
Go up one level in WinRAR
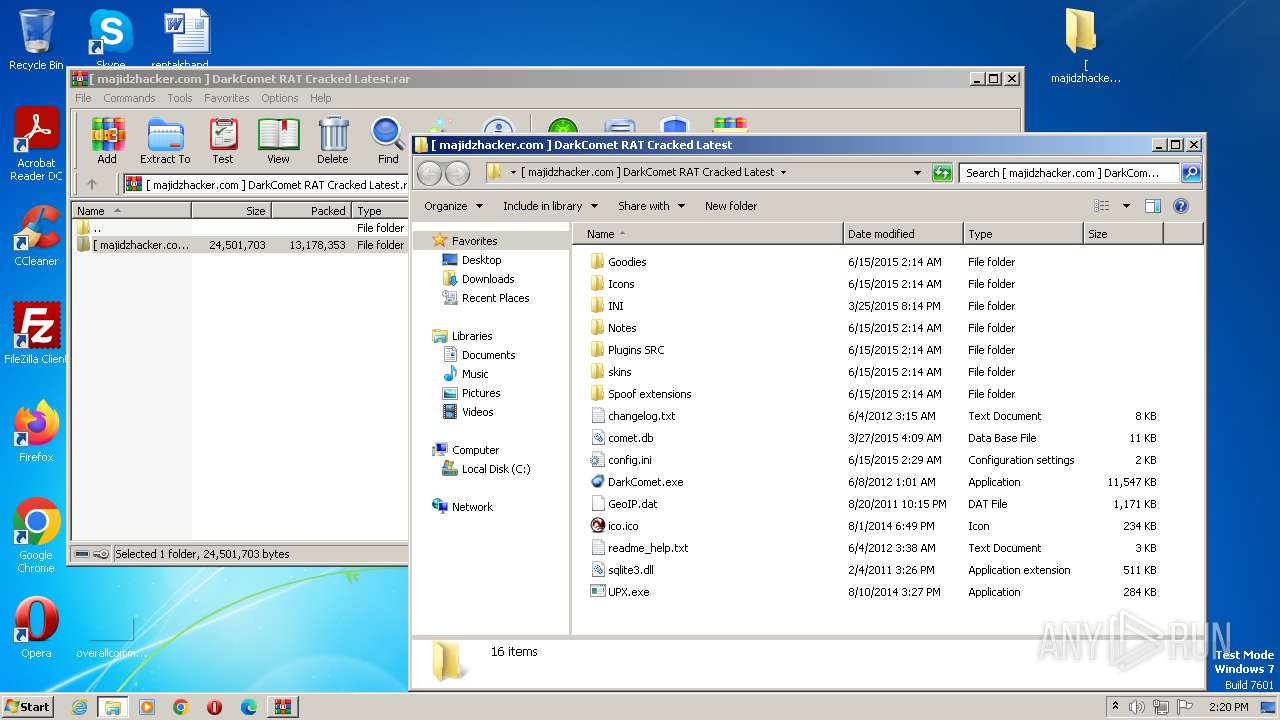(x=92, y=184)
